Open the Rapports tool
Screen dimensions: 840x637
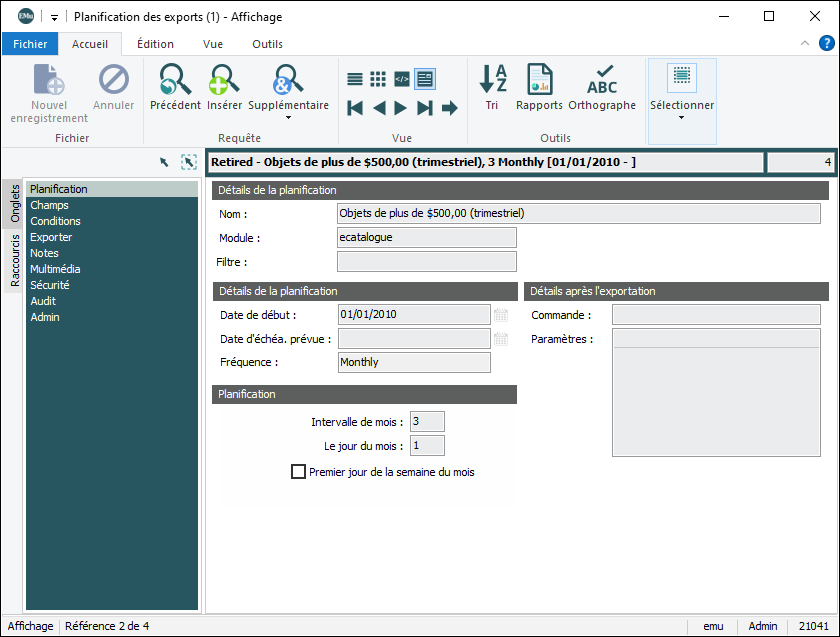(539, 80)
